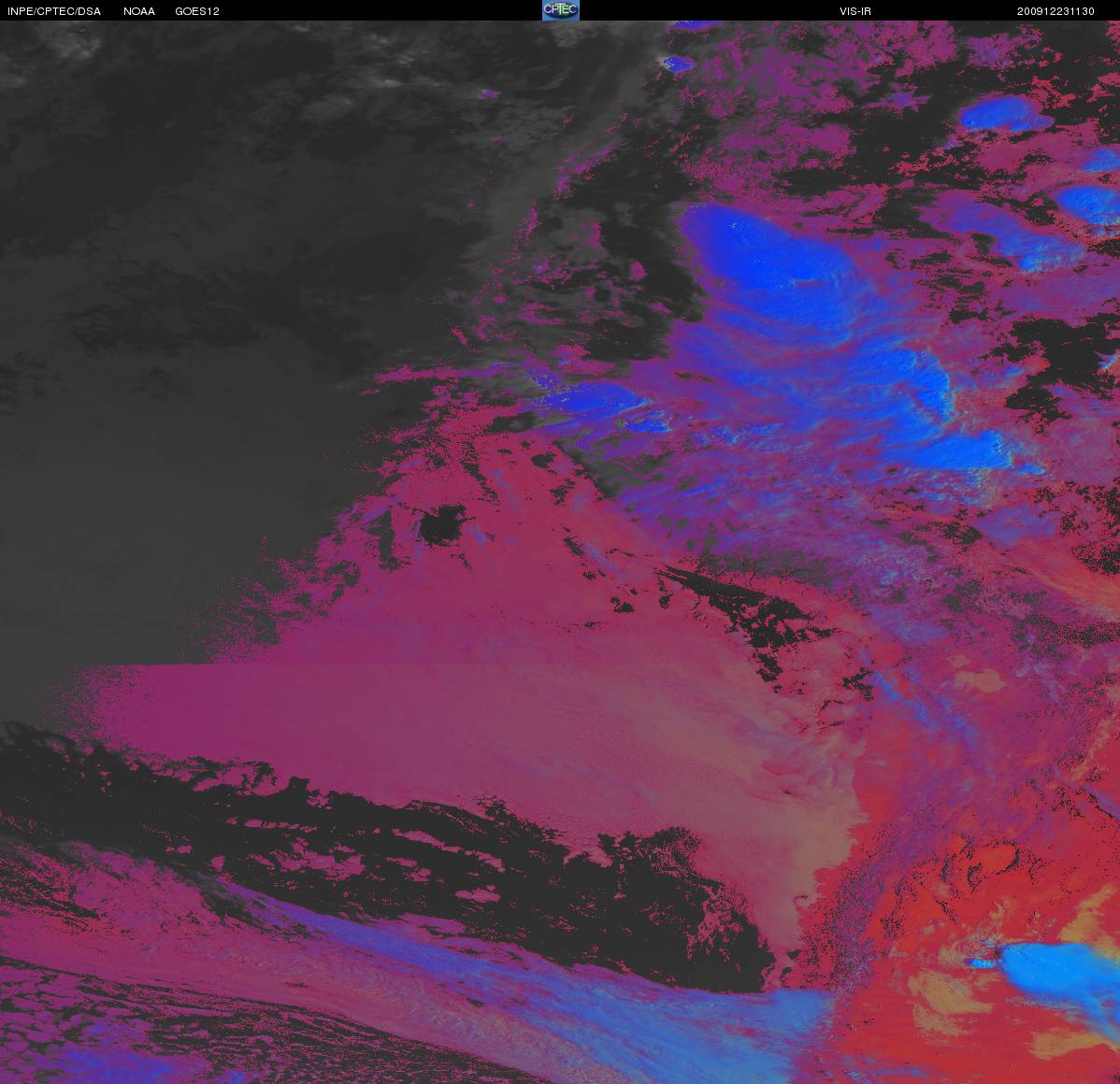Click the NOAA header text
Viewport: 1120px width, 1084px height.
(139, 11)
